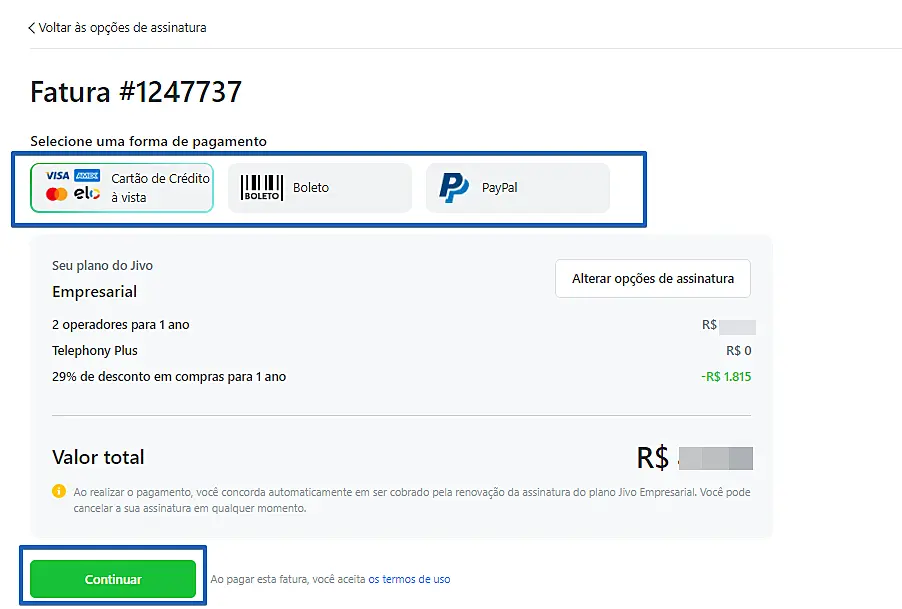
Task: Select the Boleto payment option
Action: point(320,187)
